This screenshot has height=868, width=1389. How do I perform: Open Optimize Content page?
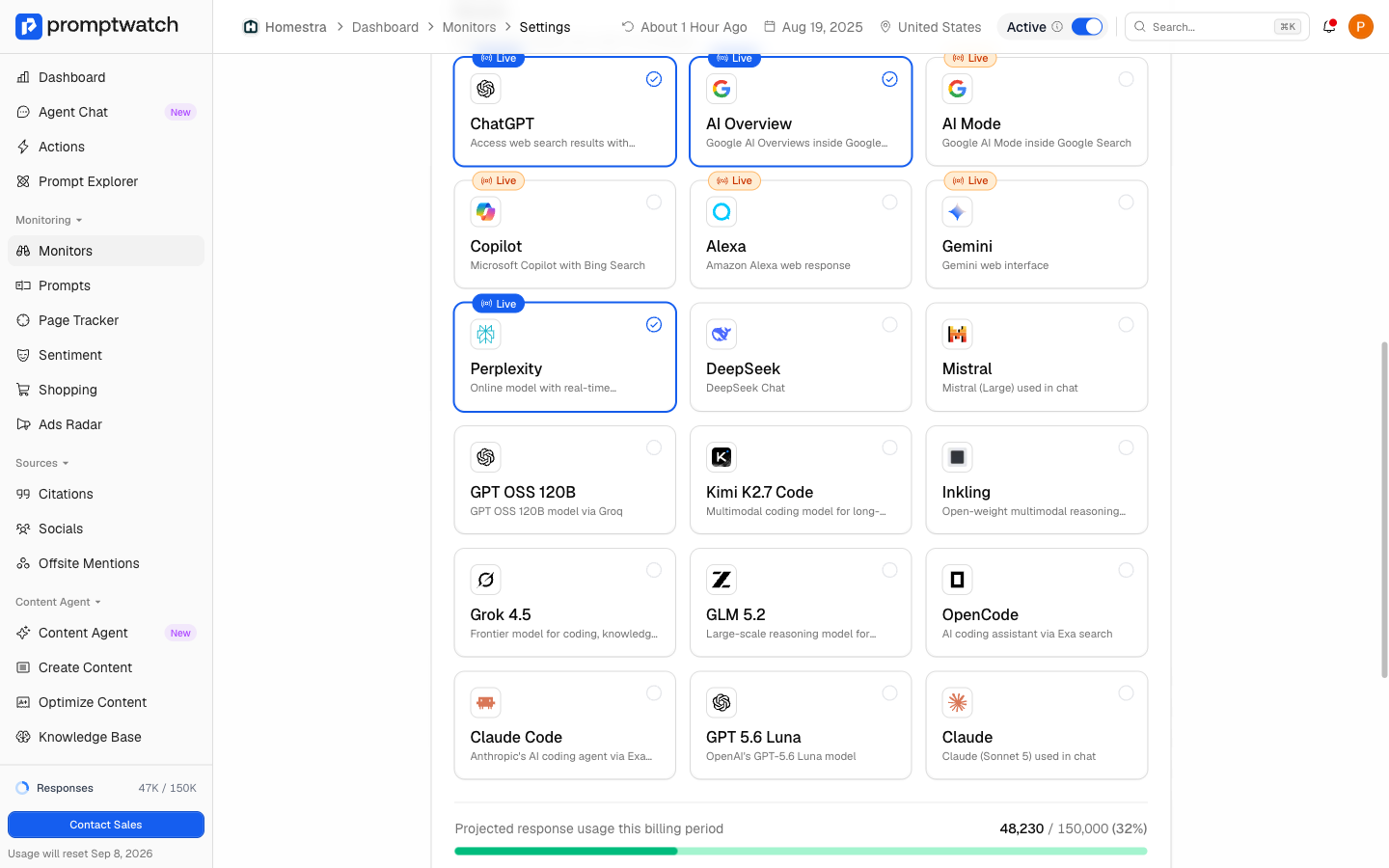pyautogui.click(x=106, y=702)
